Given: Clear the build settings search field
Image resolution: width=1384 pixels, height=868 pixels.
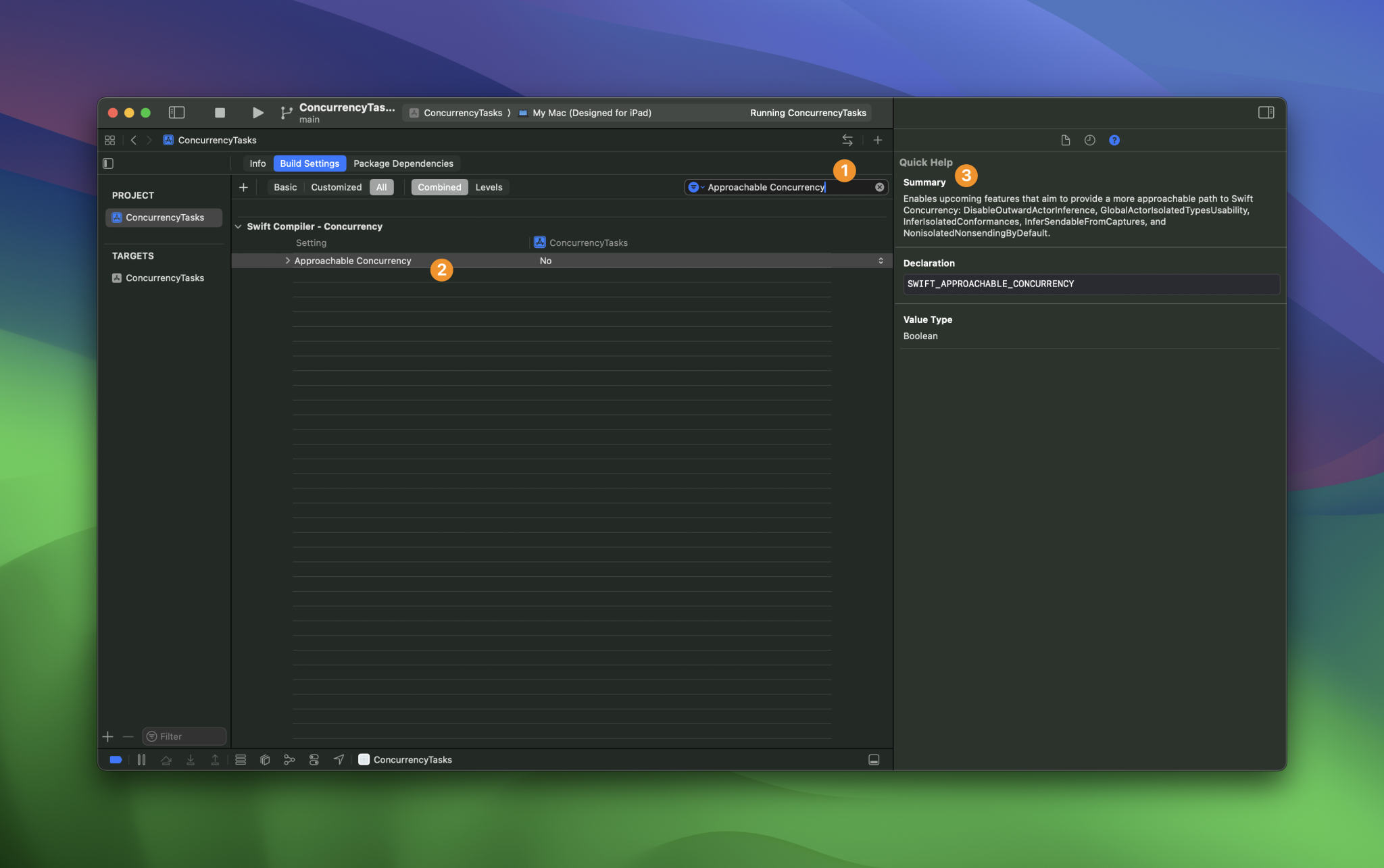Looking at the screenshot, I should 879,187.
